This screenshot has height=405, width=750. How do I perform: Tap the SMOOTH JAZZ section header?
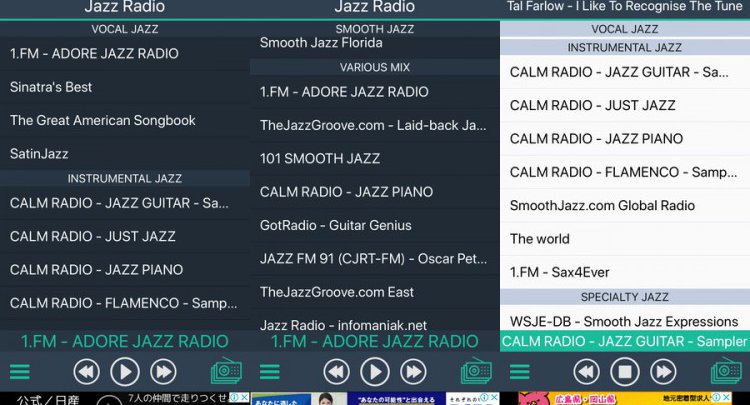pyautogui.click(x=375, y=29)
